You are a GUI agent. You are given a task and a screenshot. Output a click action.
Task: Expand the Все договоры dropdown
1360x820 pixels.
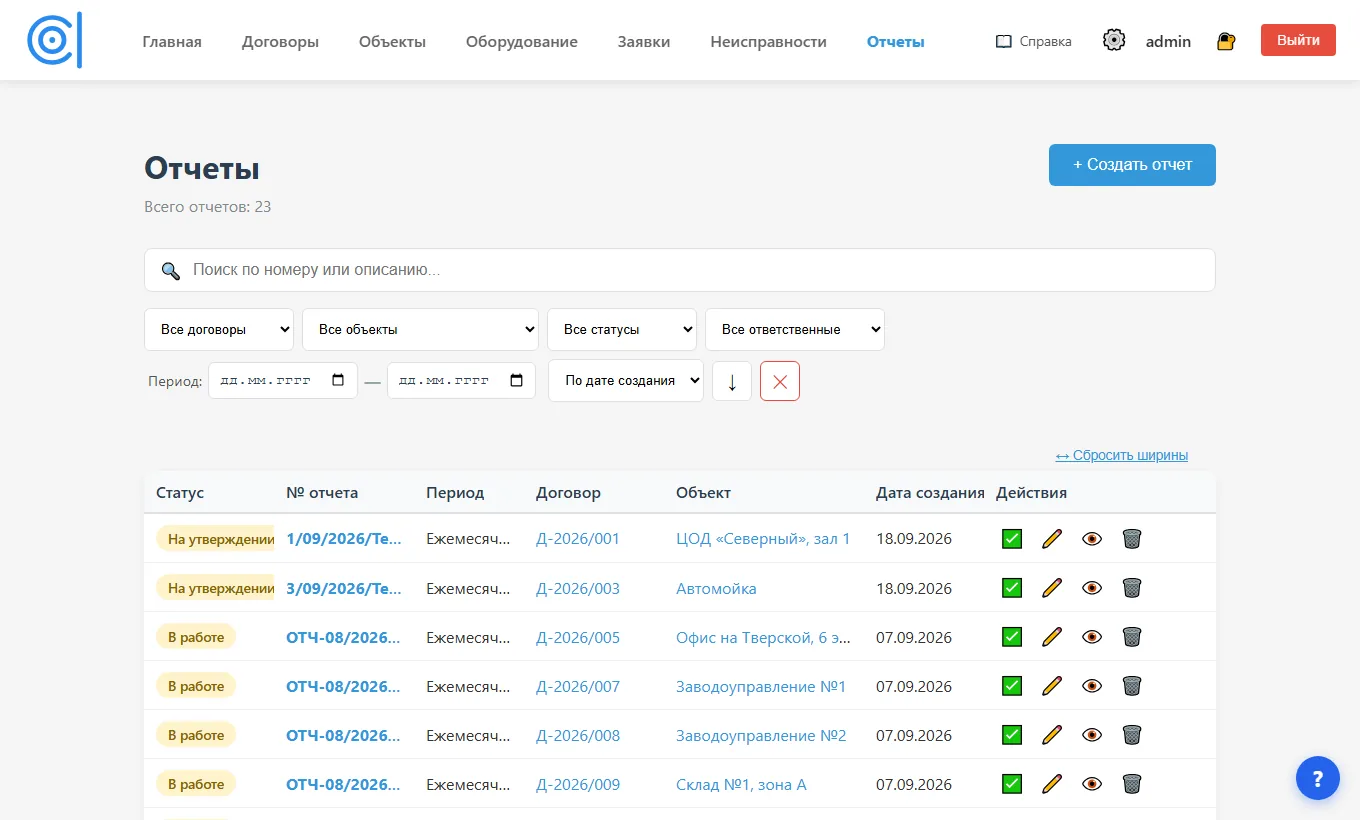[x=219, y=330]
